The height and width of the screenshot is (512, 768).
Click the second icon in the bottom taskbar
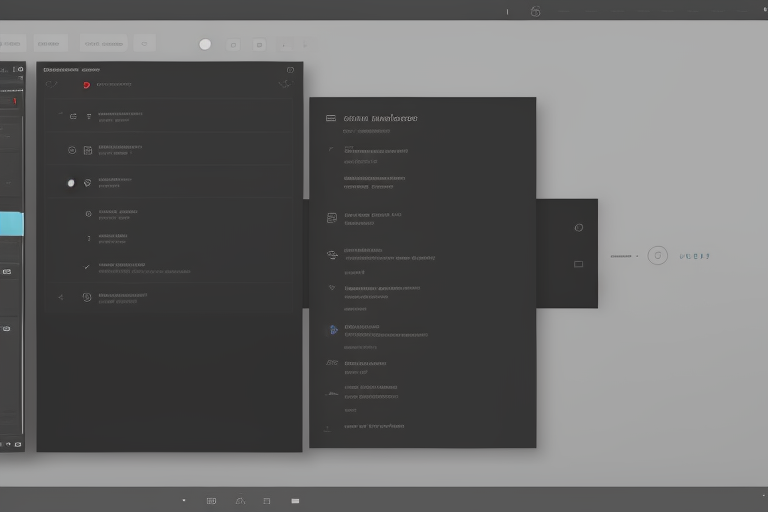[x=211, y=500]
